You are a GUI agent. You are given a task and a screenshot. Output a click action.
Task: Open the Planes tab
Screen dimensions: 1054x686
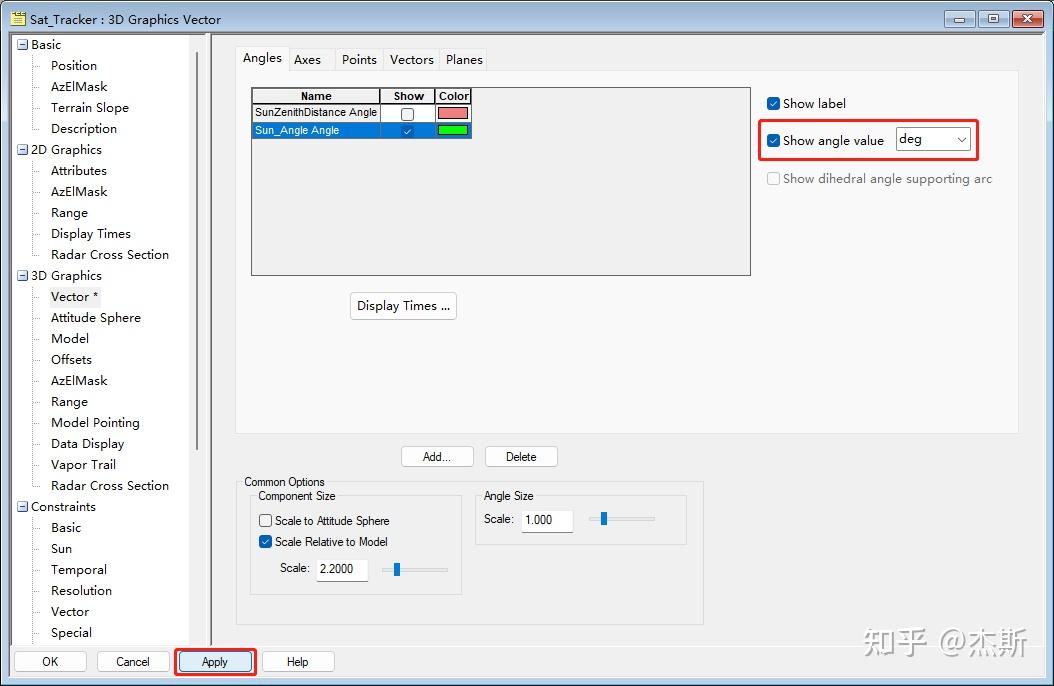click(464, 60)
